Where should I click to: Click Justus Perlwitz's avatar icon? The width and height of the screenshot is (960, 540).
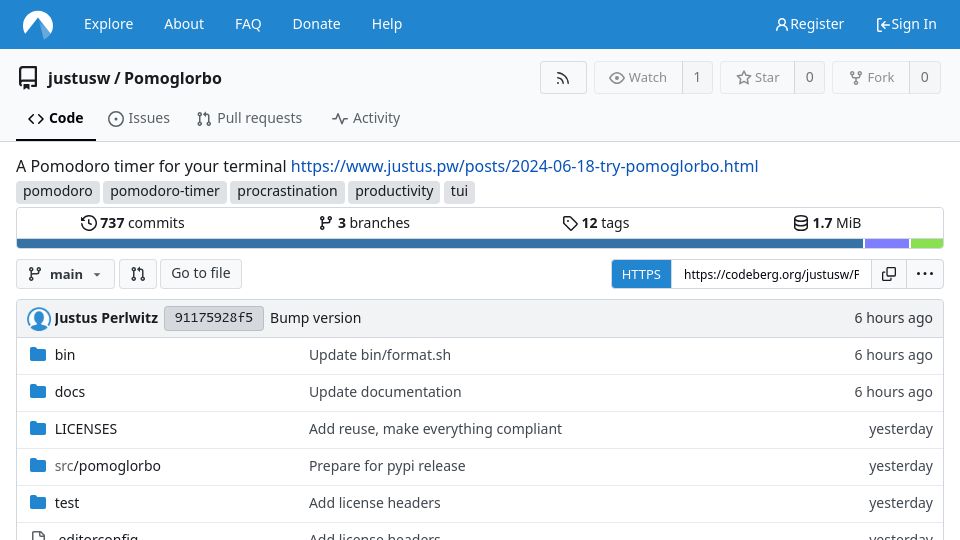pos(39,318)
